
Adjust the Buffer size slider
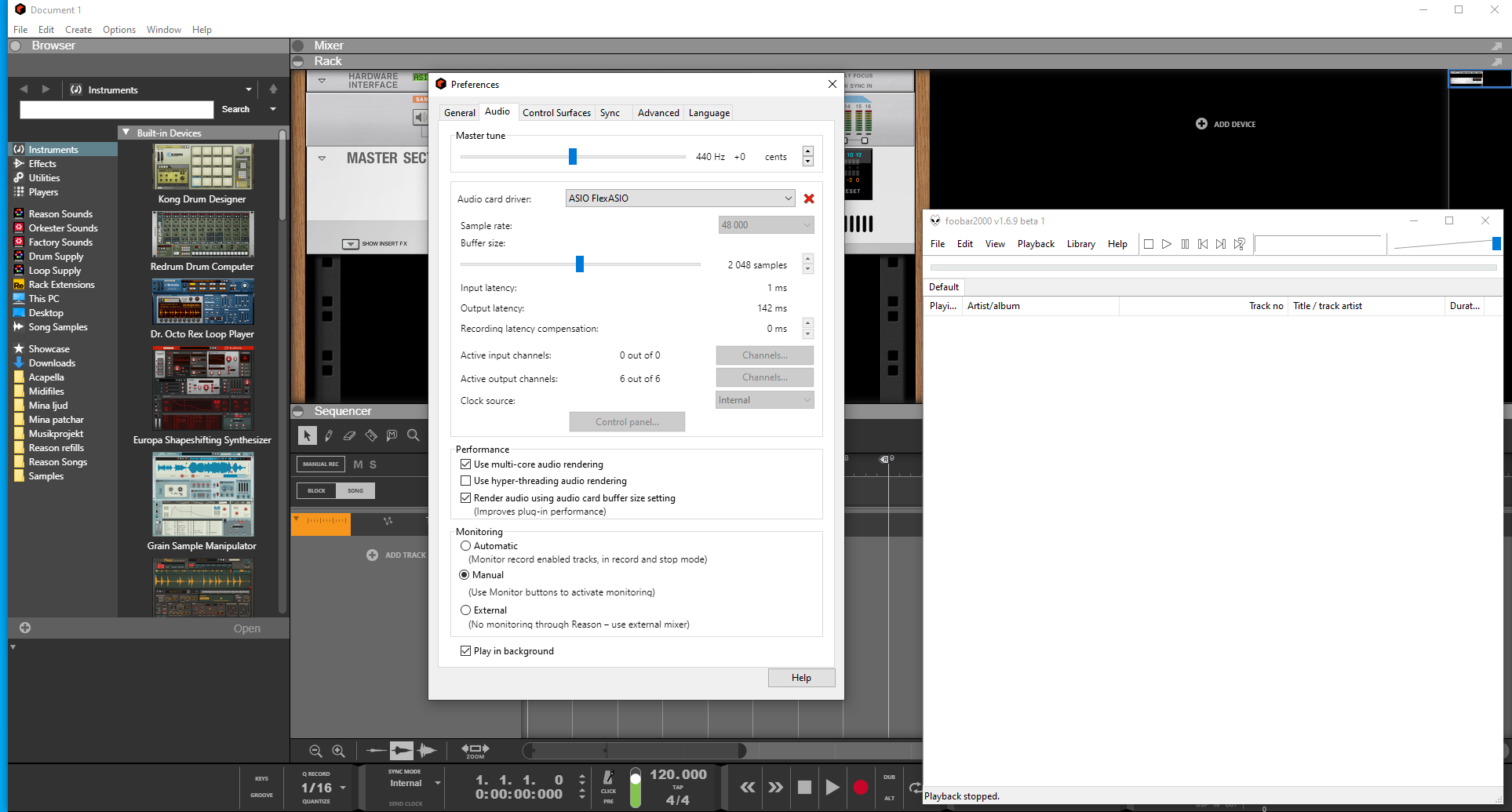click(x=581, y=264)
